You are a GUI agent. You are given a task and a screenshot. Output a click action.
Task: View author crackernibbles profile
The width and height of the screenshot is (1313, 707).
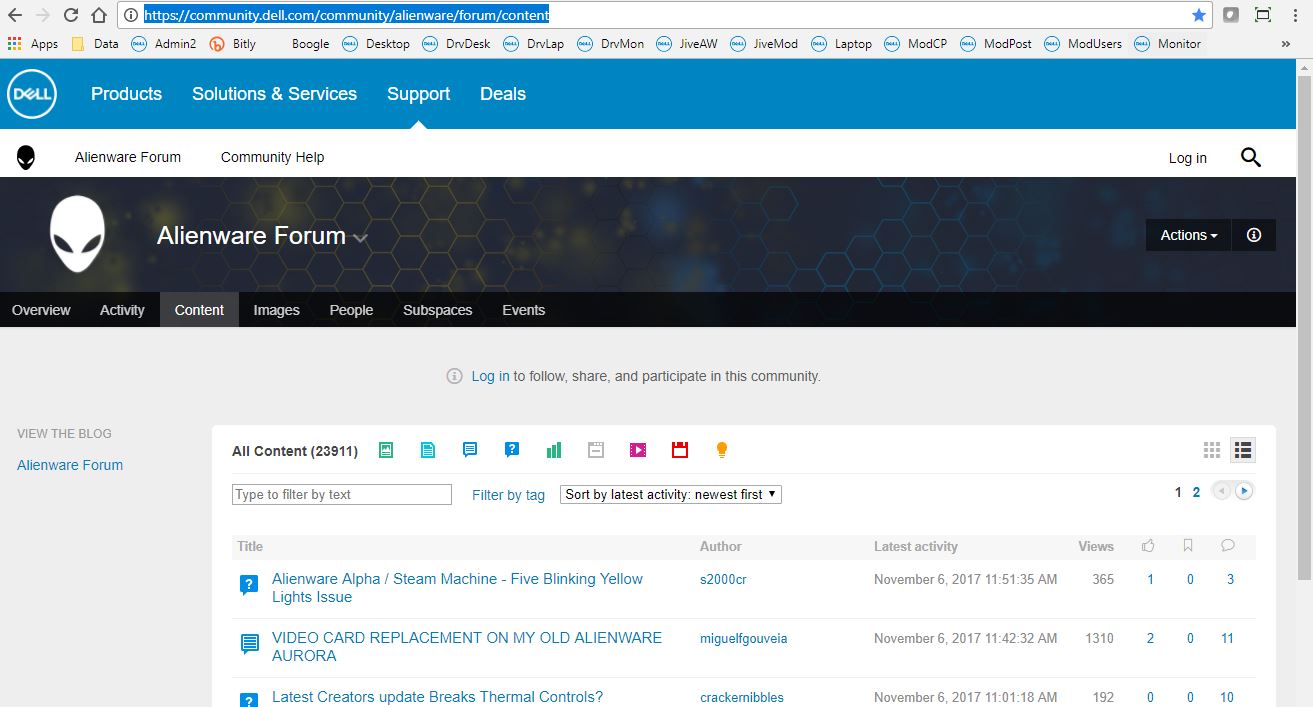tap(741, 697)
